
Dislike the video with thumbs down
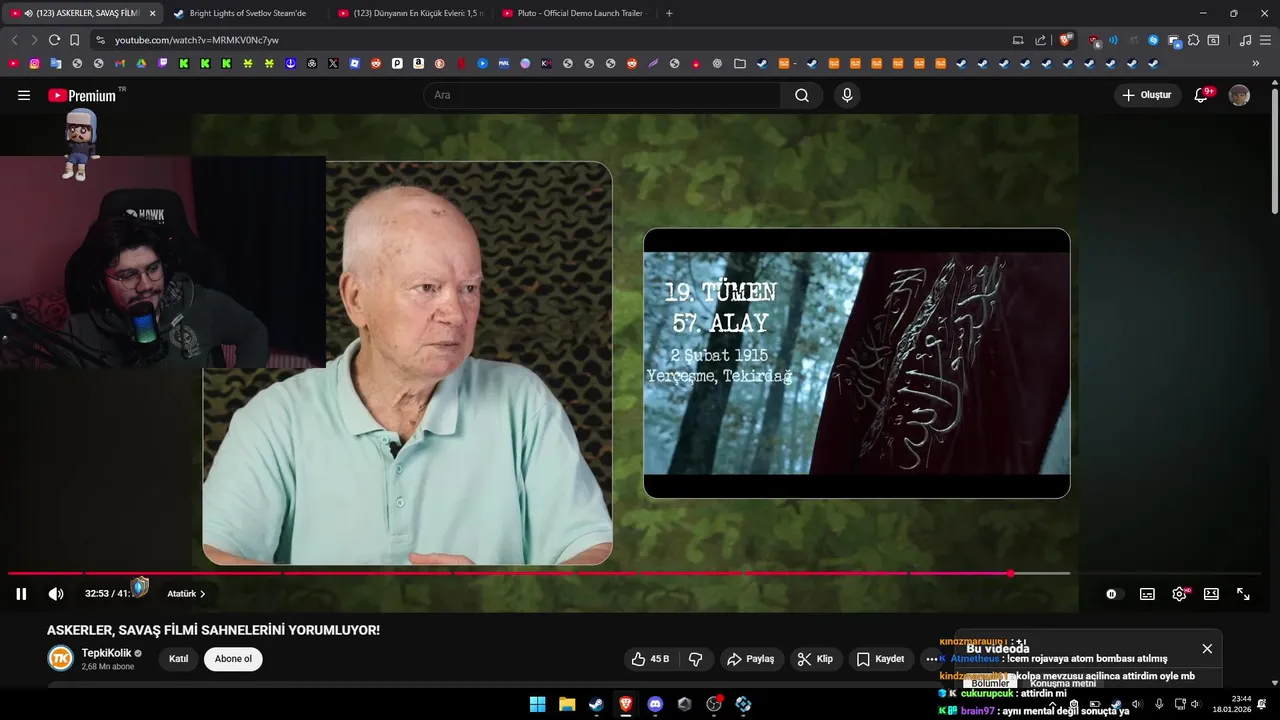point(695,659)
